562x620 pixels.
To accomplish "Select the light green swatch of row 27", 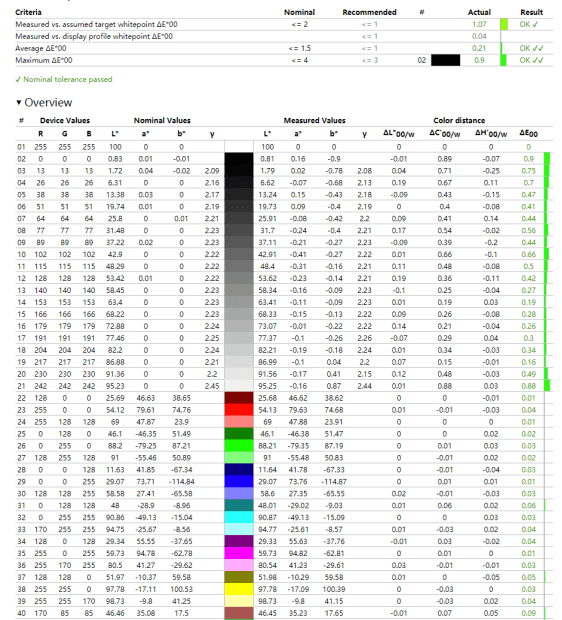I will 239,457.
